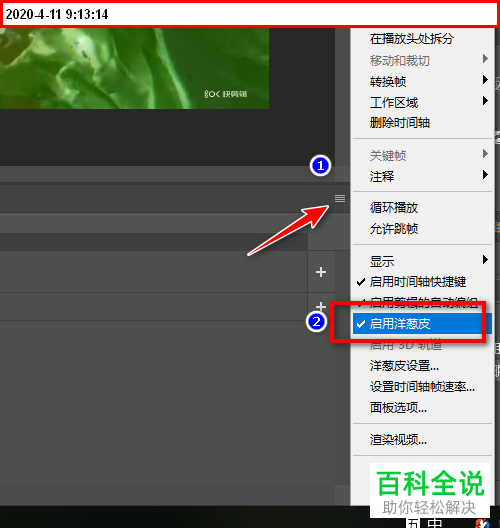Open 洋葱皮设置... dialog

point(422,366)
